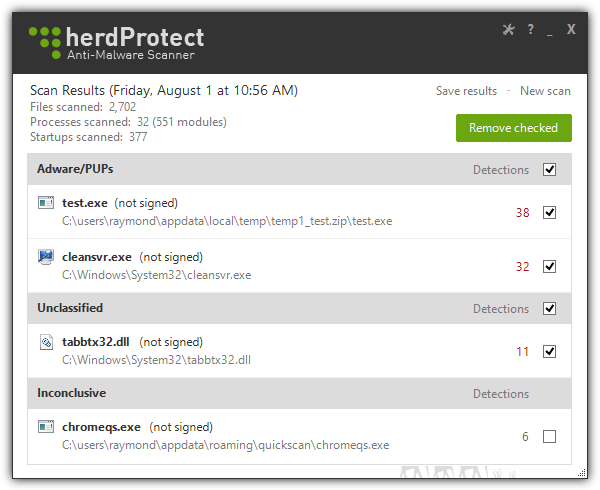Click Save results link
This screenshot has height=490, width=600.
point(466,91)
